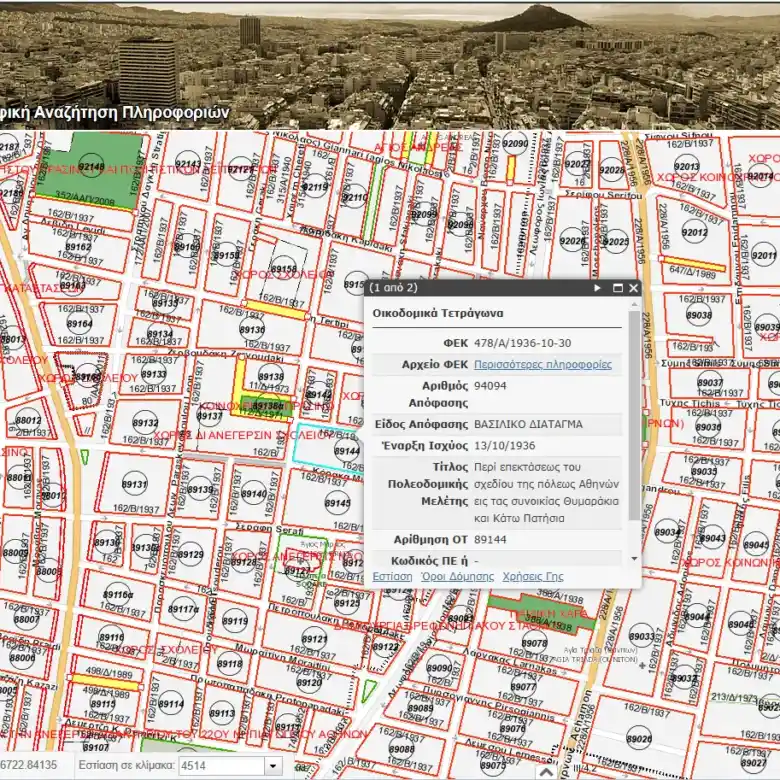Show the next feature in popup
780x780 pixels.
(x=597, y=288)
